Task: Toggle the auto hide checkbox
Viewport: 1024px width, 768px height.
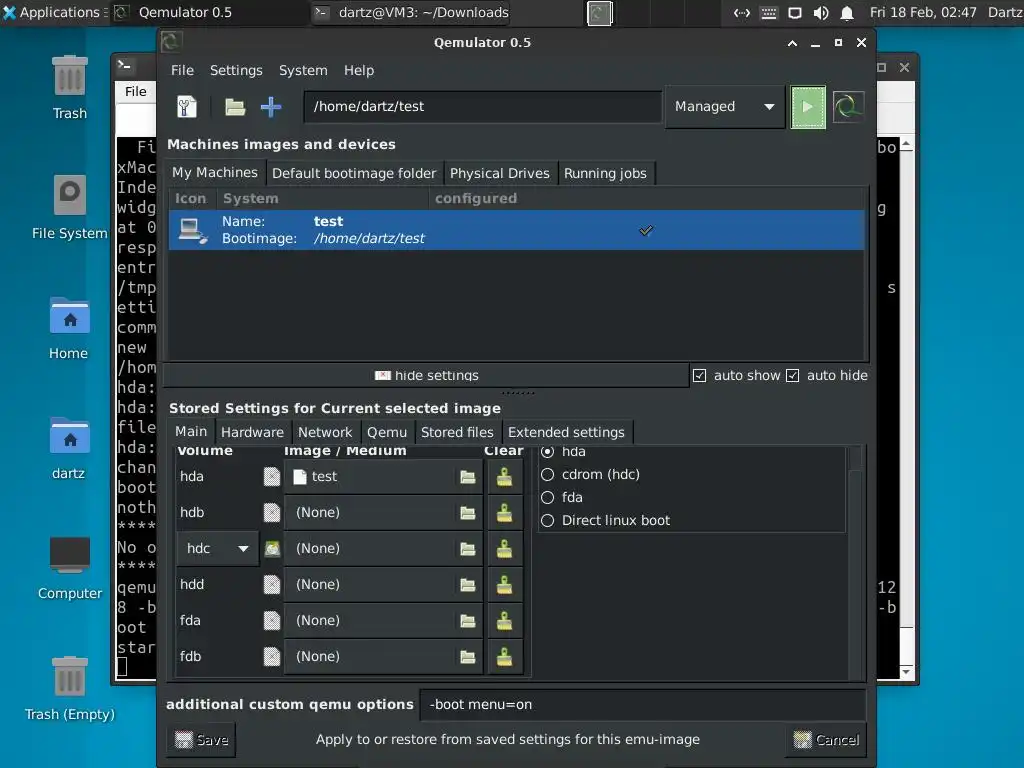Action: [x=792, y=376]
